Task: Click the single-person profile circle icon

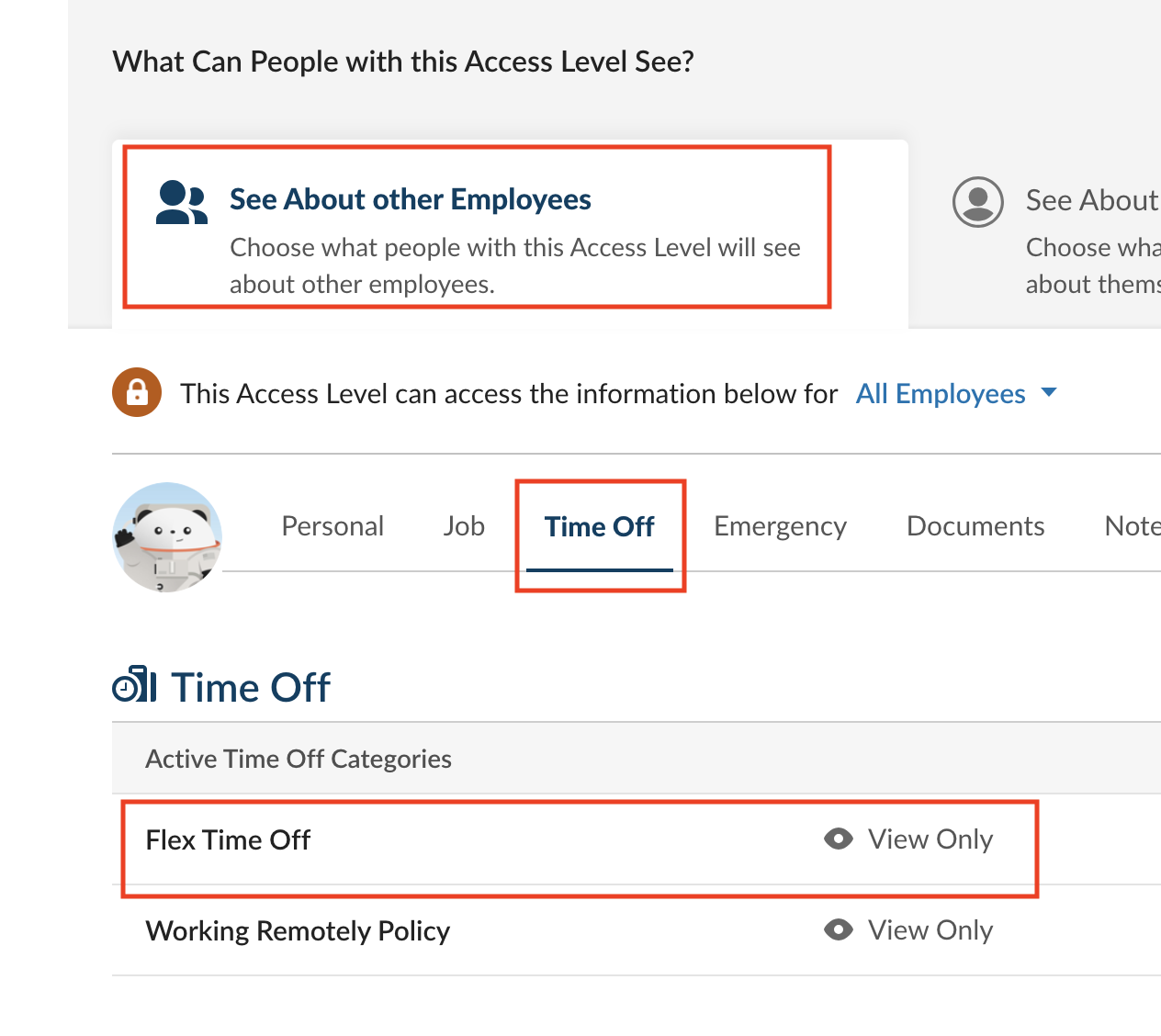Action: [x=977, y=201]
